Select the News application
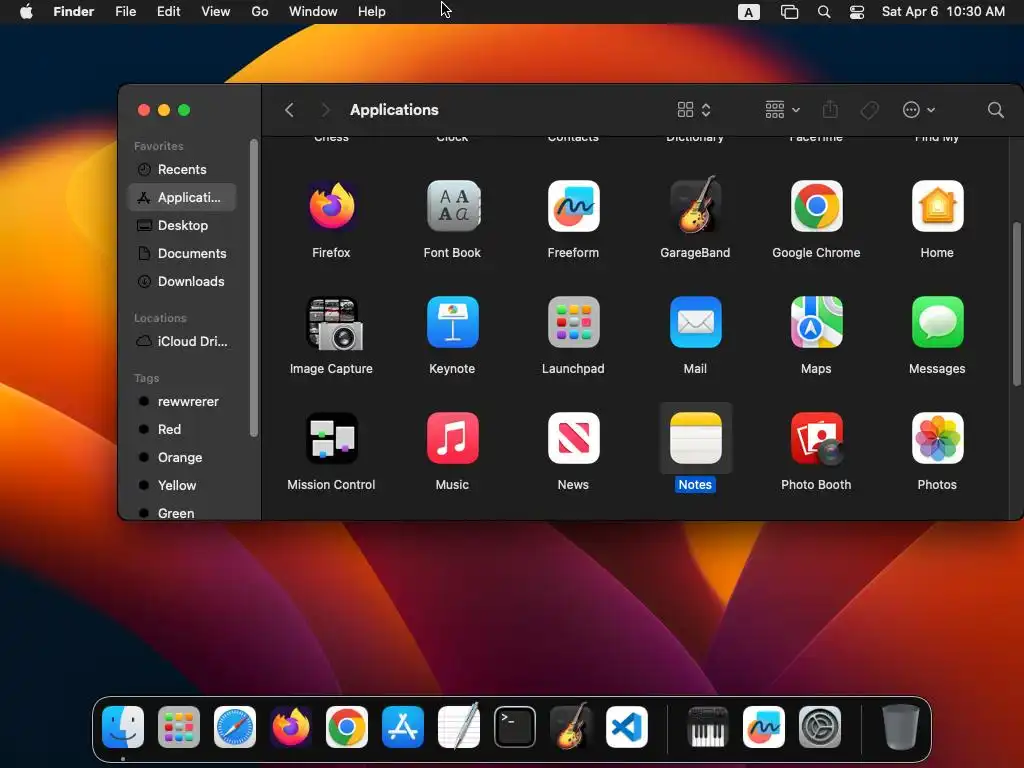The image size is (1024, 768). tap(573, 438)
